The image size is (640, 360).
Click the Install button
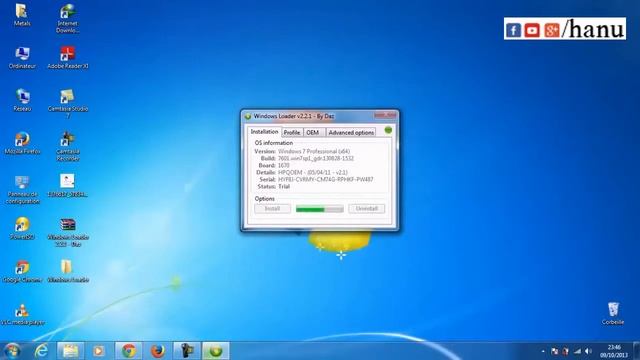(x=272, y=209)
